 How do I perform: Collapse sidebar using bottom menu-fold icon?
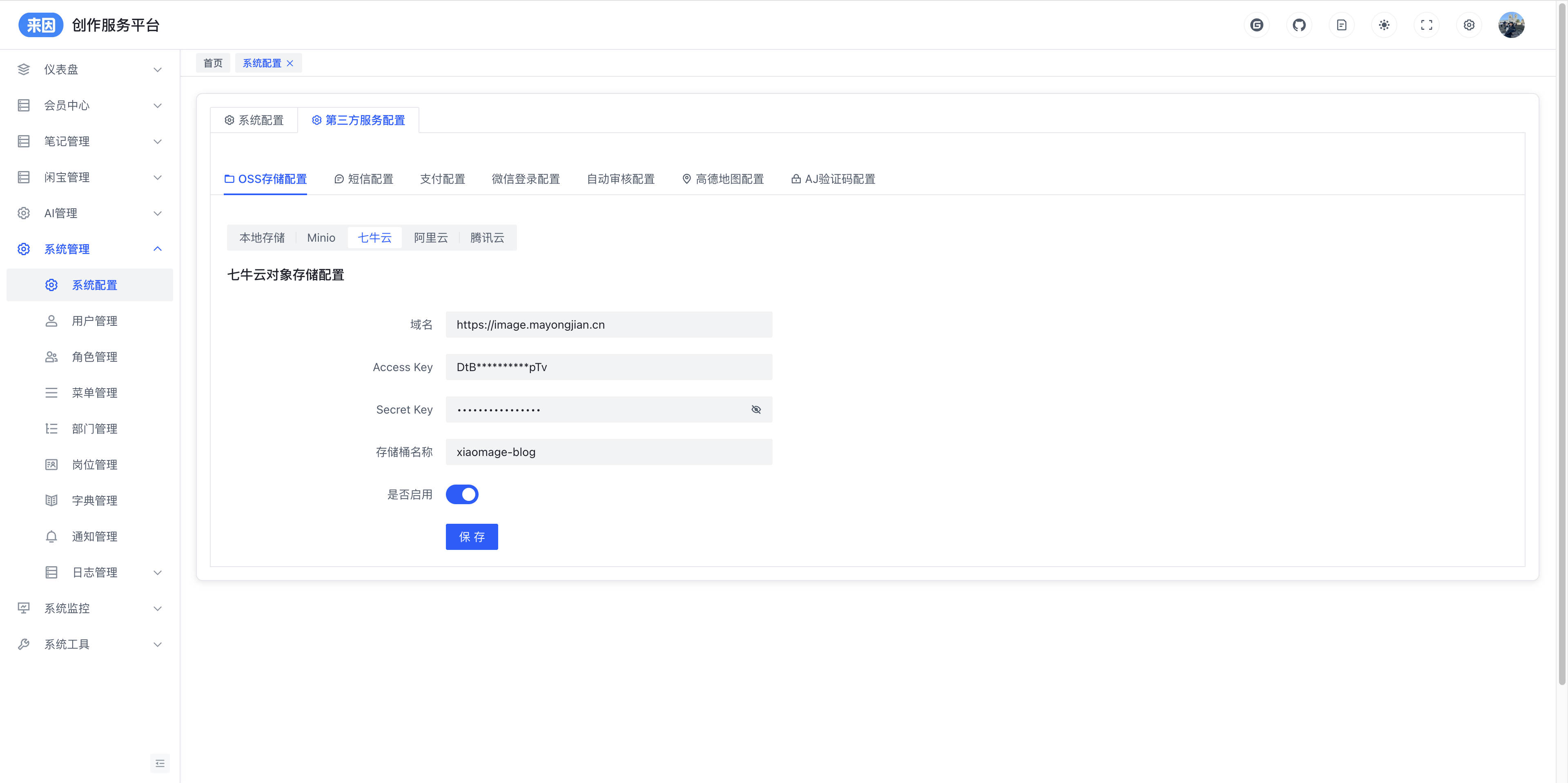coord(160,763)
